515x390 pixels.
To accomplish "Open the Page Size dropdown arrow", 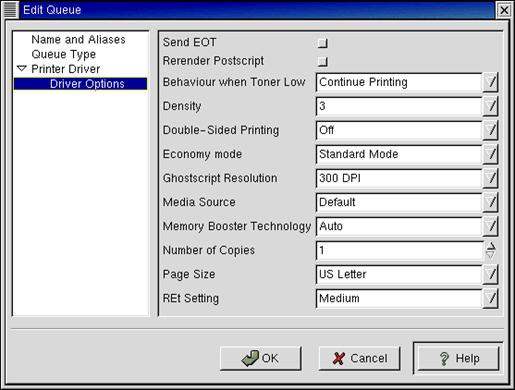I will tap(490, 274).
